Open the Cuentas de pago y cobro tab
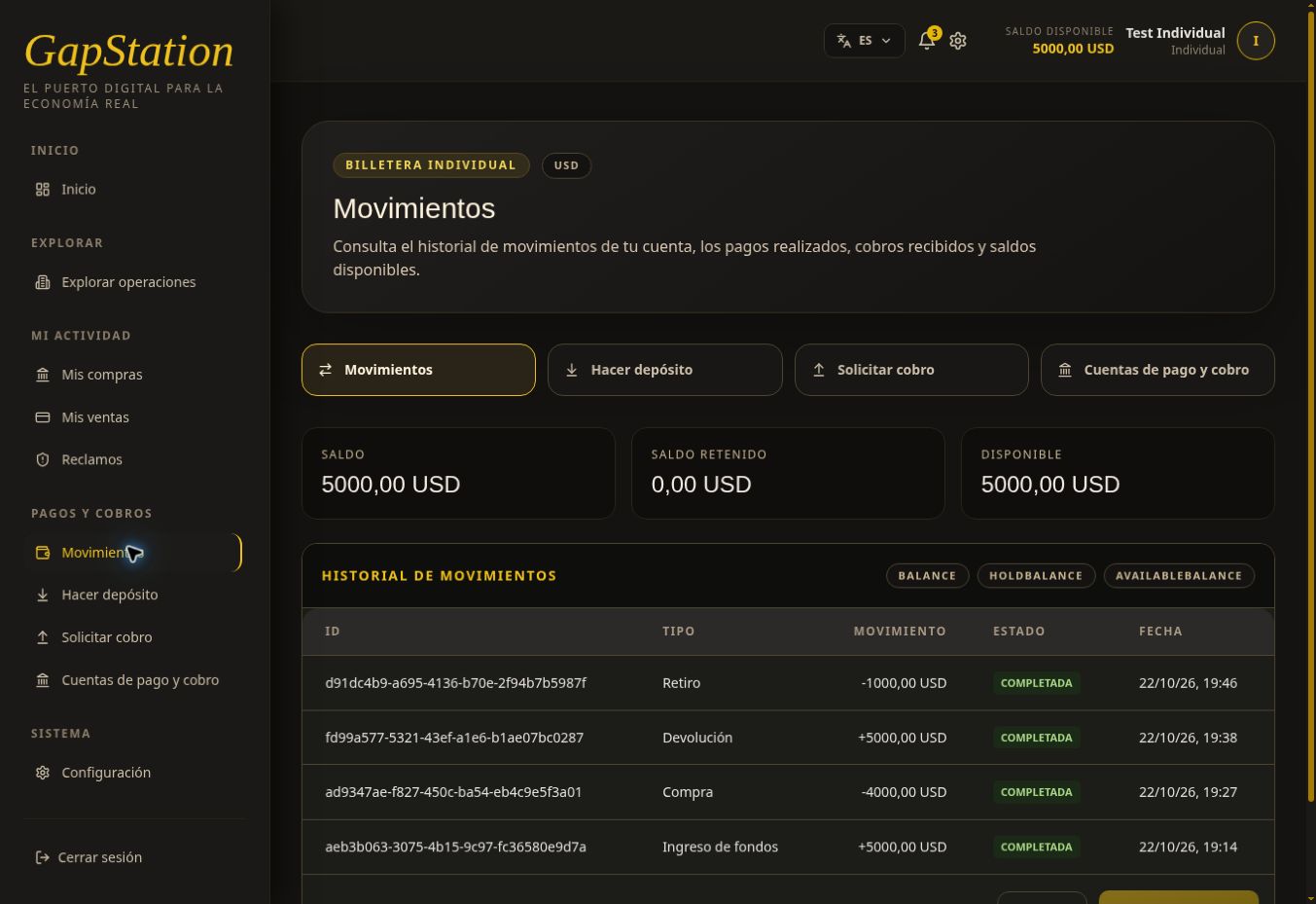The height and width of the screenshot is (904, 1316). click(1157, 370)
